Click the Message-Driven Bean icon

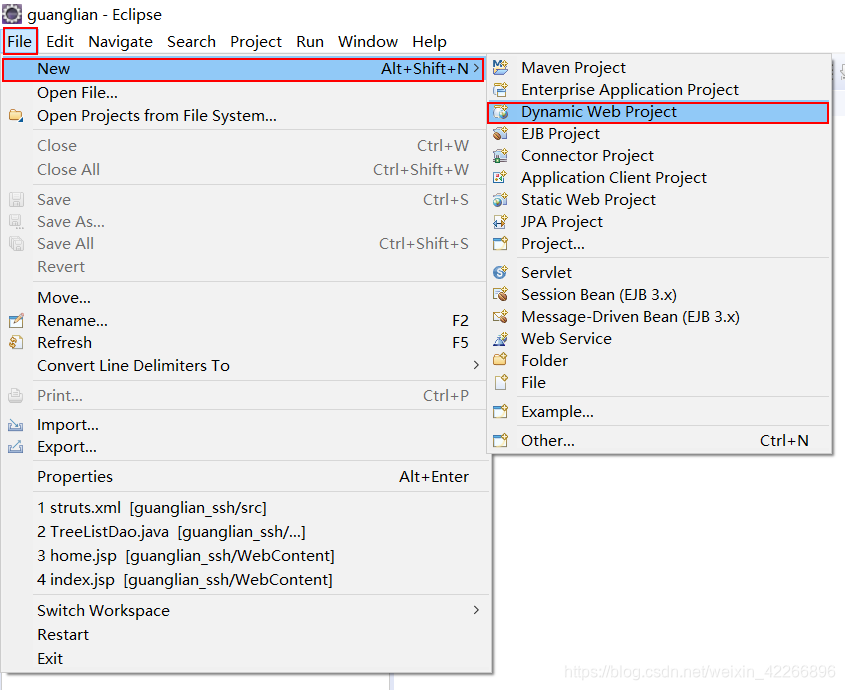500,316
